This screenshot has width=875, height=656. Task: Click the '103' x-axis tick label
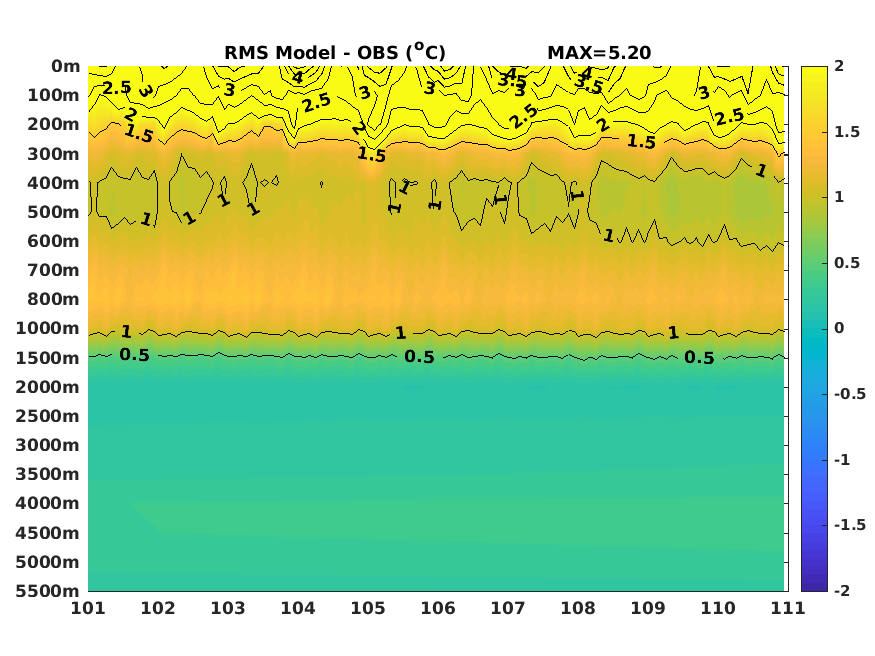pos(228,608)
